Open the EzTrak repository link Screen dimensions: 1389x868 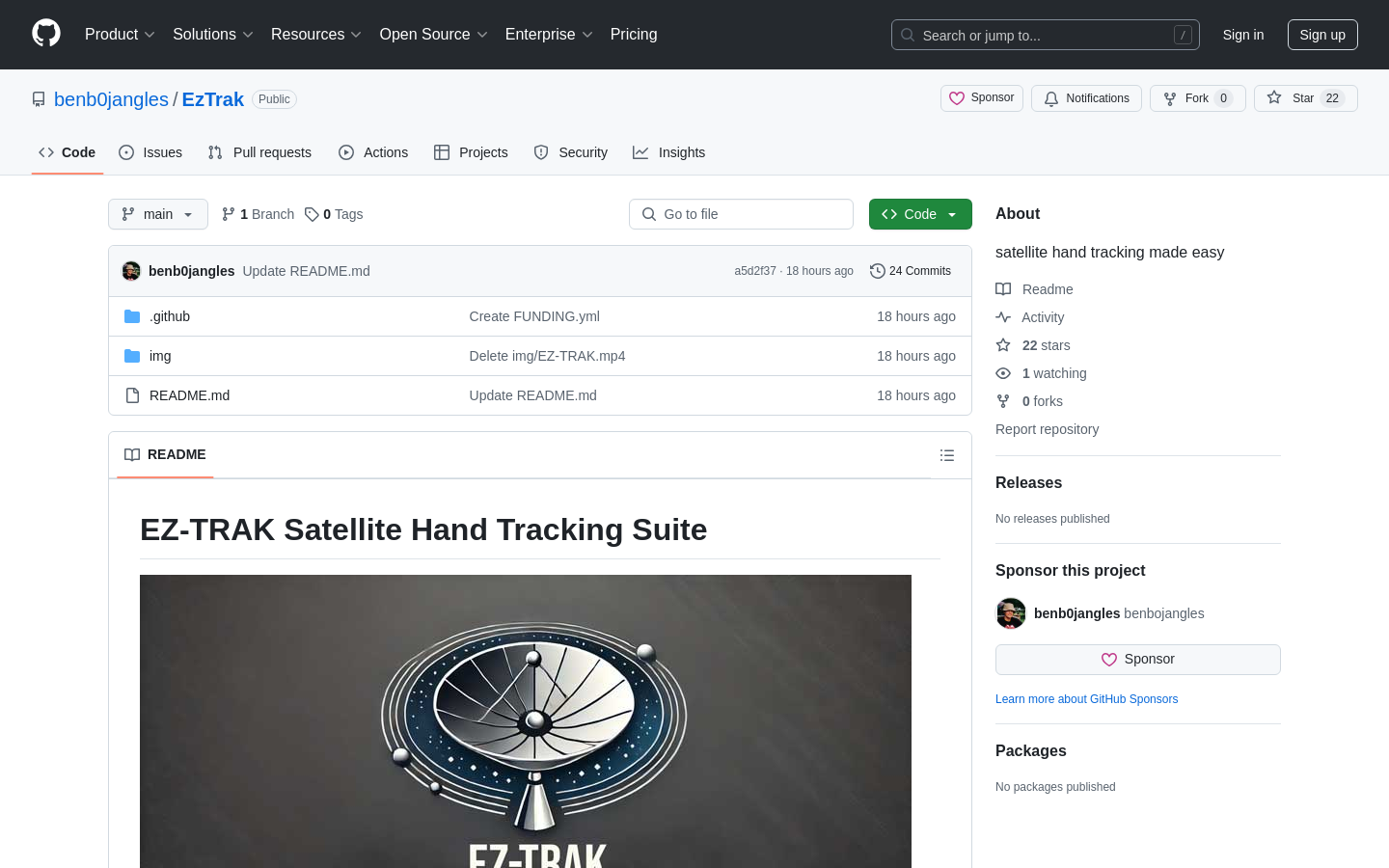[213, 99]
